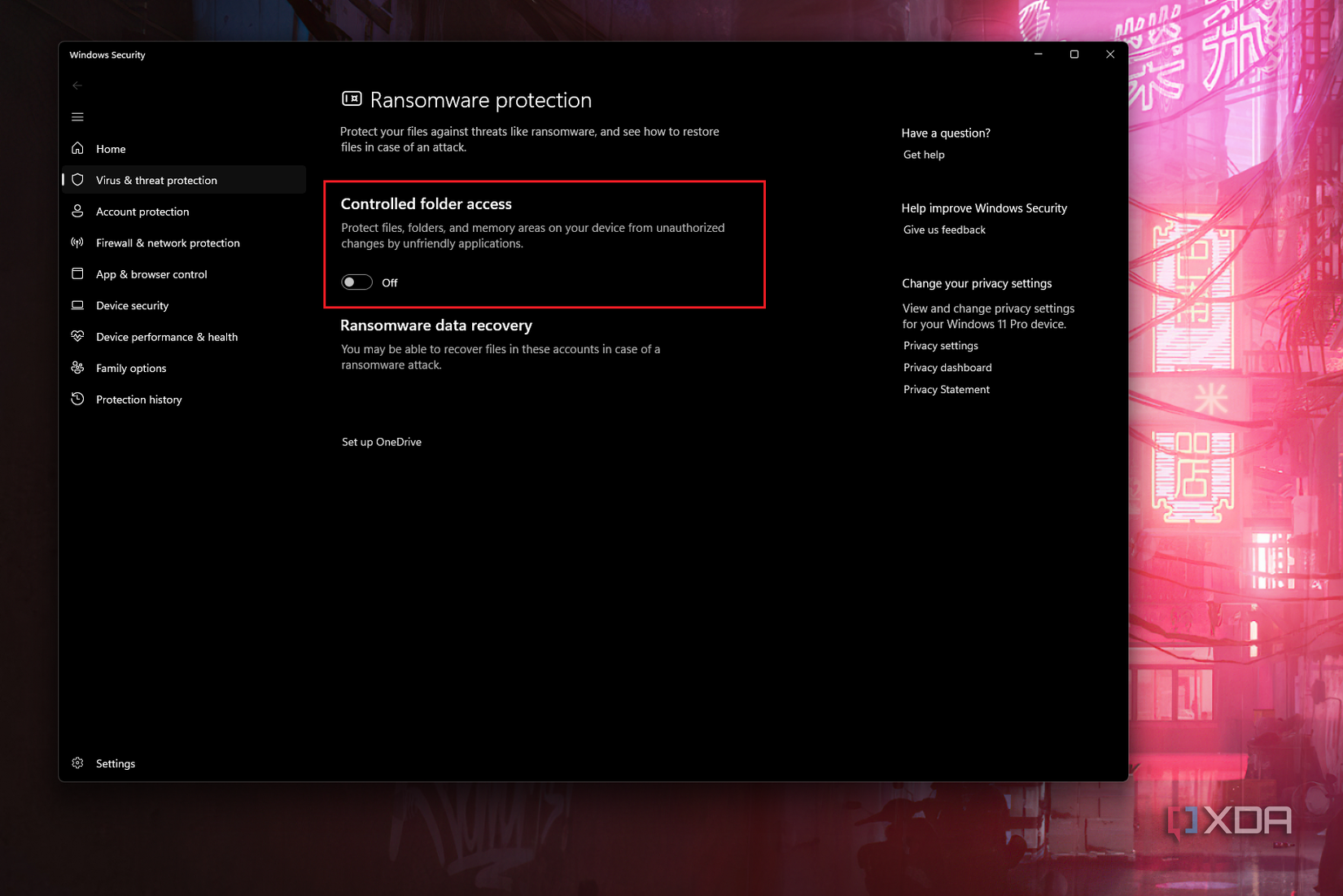The image size is (1343, 896).
Task: Maximize the Windows Security window
Action: (1074, 55)
